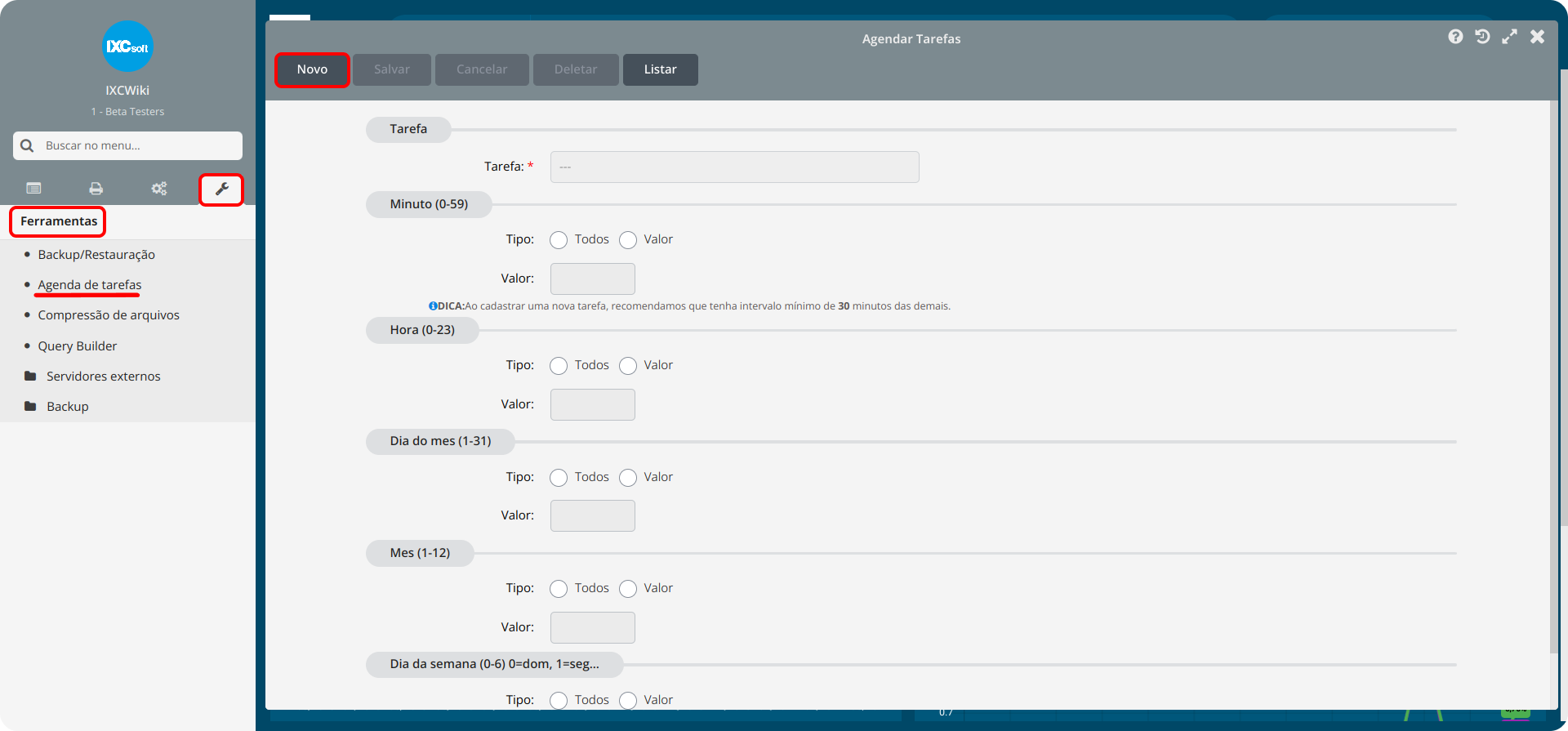Click the Valor input under Dia do mes
Viewport: 1568px width, 731px height.
(593, 515)
